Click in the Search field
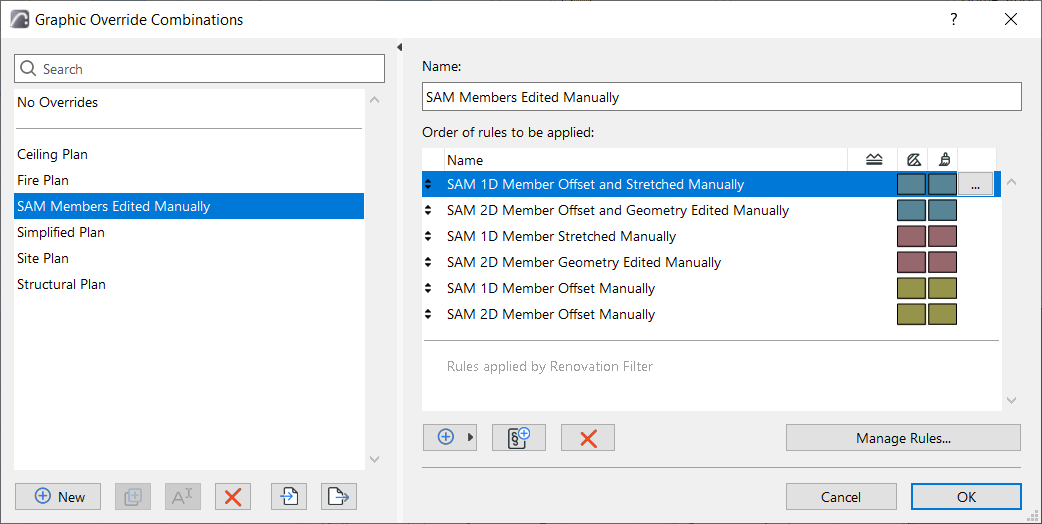The height and width of the screenshot is (524, 1042). [x=200, y=69]
